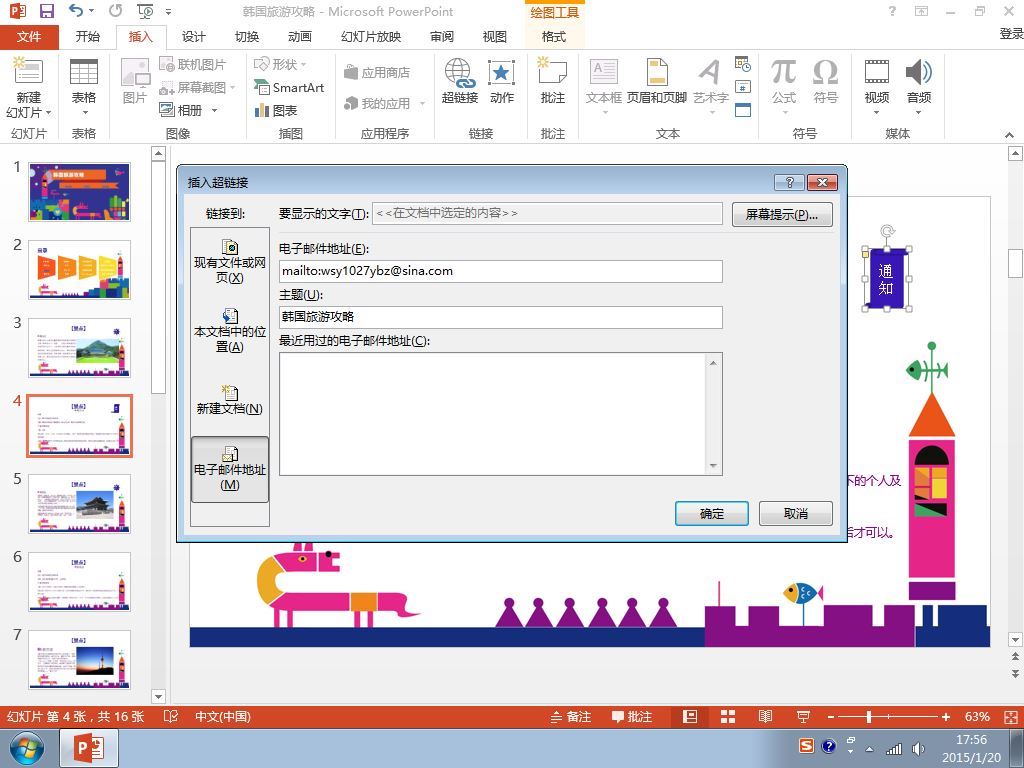The image size is (1024, 768).
Task: Switch to normal view in status bar
Action: pos(690,716)
